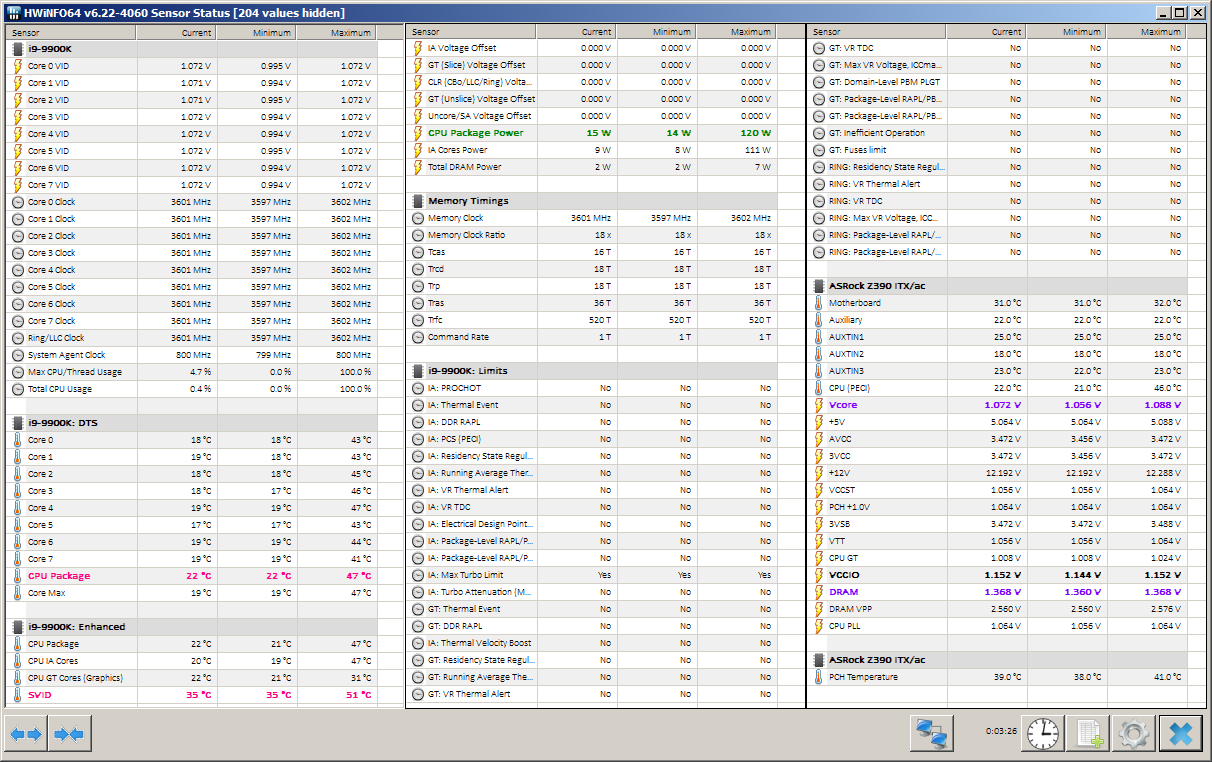Screen dimensions: 1212x762
Task: Click the circle icon beside Memory Clock
Action: [418, 218]
